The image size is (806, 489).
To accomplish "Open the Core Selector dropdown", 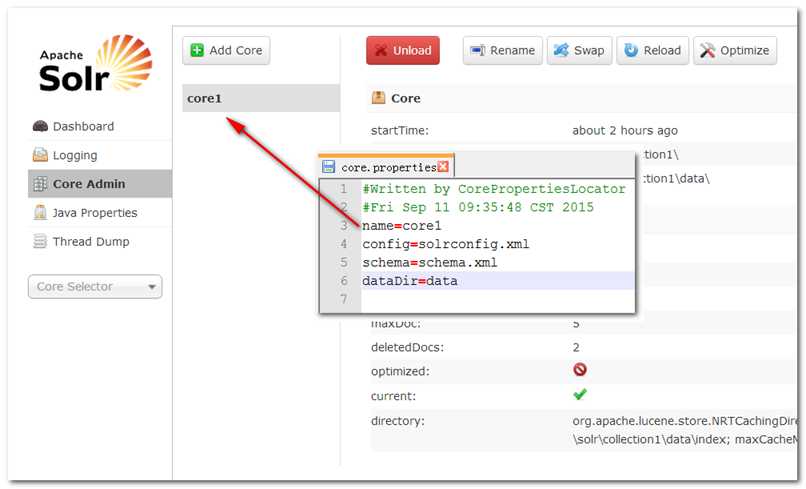I will (x=95, y=286).
